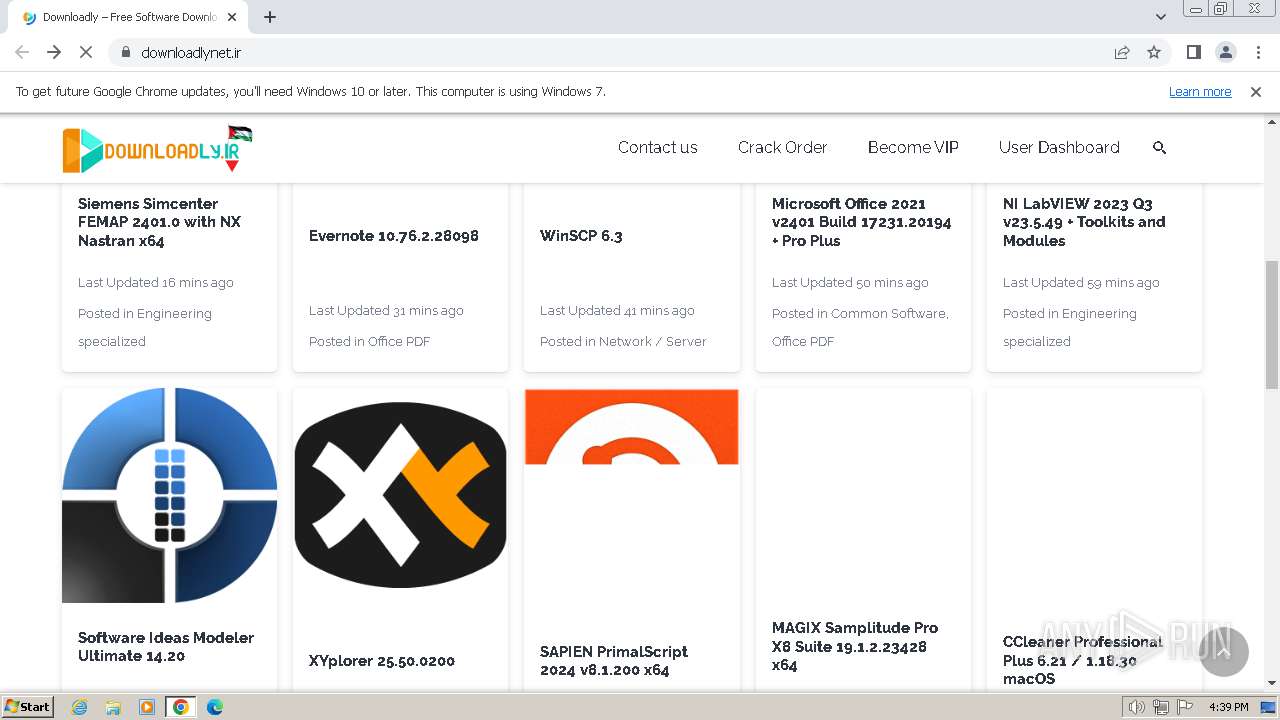Open the Chrome side panel icon

tap(1193, 52)
